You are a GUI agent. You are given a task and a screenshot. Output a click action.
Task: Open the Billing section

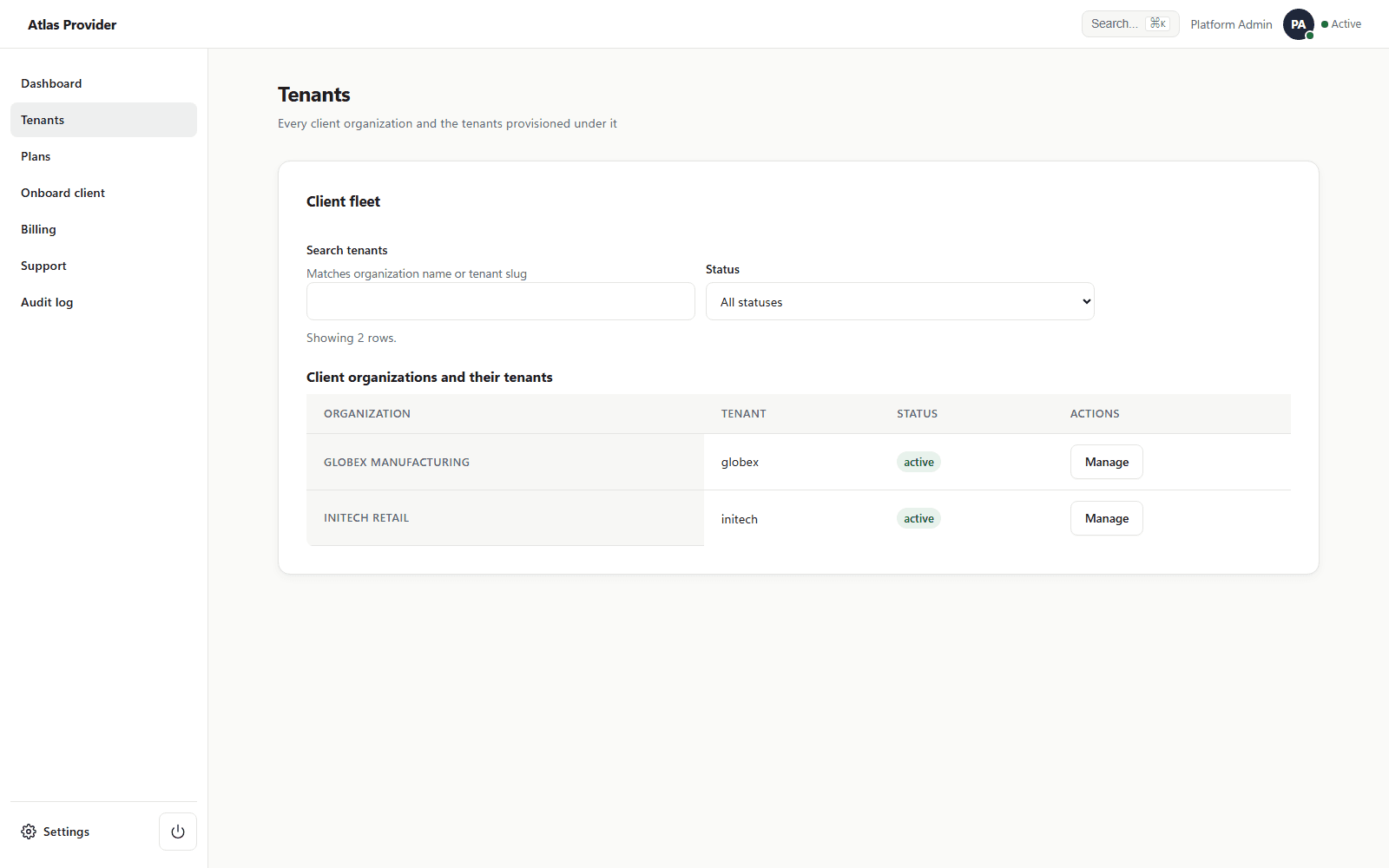[103, 229]
